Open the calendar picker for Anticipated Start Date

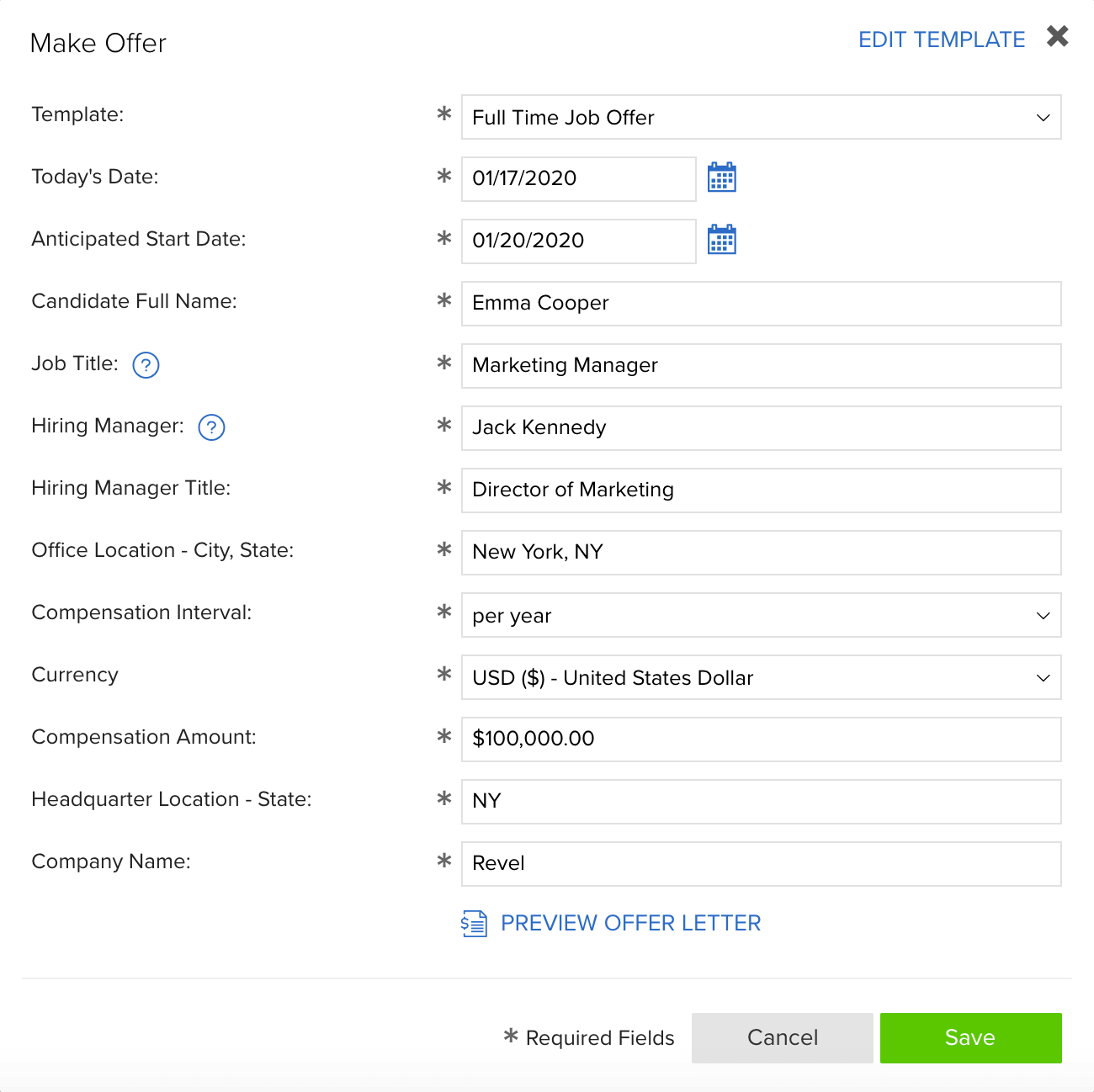[722, 240]
